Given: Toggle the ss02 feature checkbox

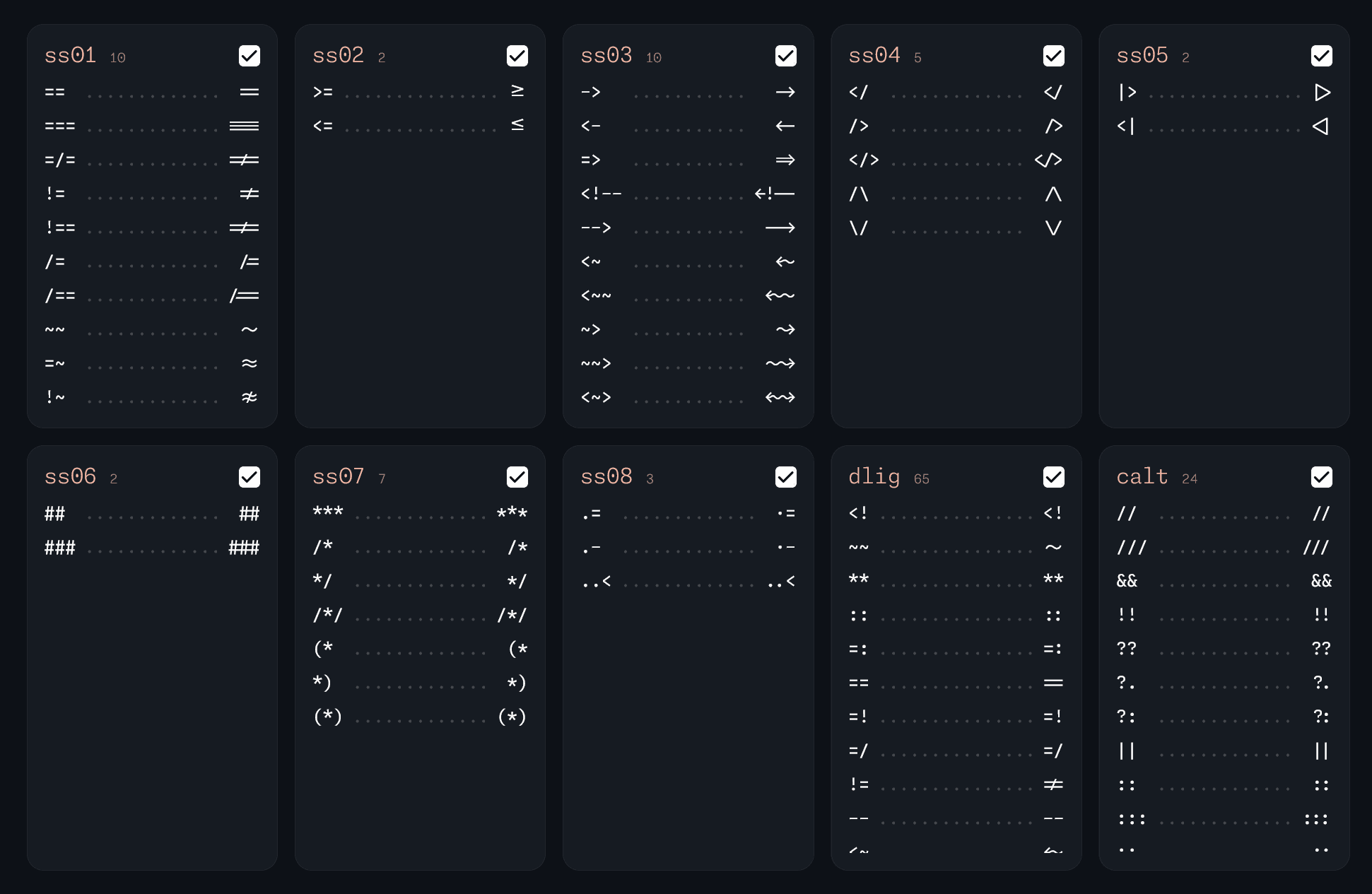Looking at the screenshot, I should [517, 56].
